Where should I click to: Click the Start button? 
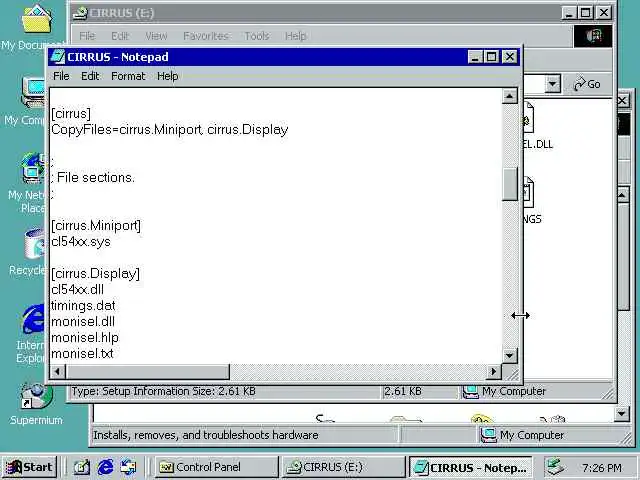tap(29, 467)
